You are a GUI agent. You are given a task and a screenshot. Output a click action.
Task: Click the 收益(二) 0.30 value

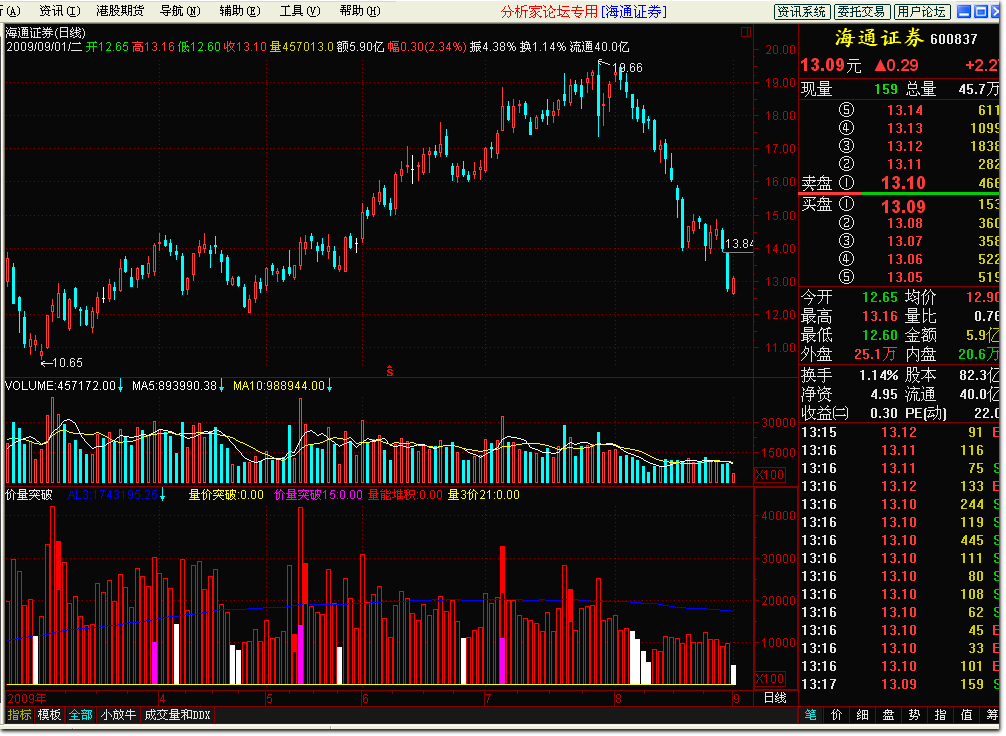click(883, 414)
